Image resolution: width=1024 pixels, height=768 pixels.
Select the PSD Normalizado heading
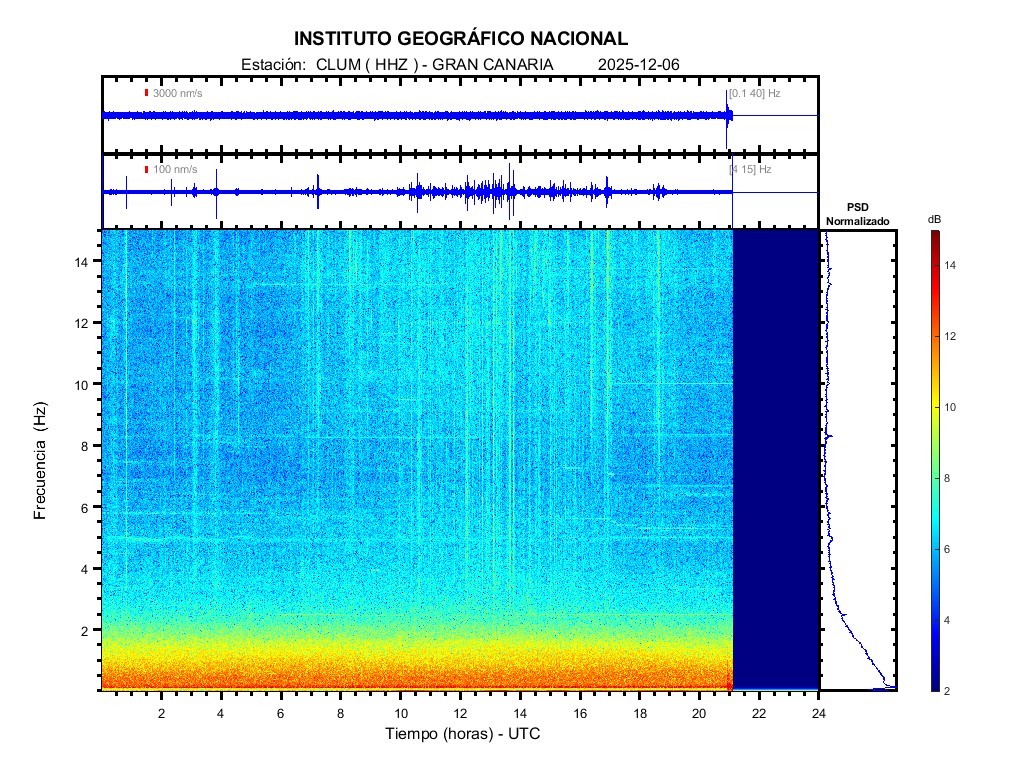(x=857, y=214)
